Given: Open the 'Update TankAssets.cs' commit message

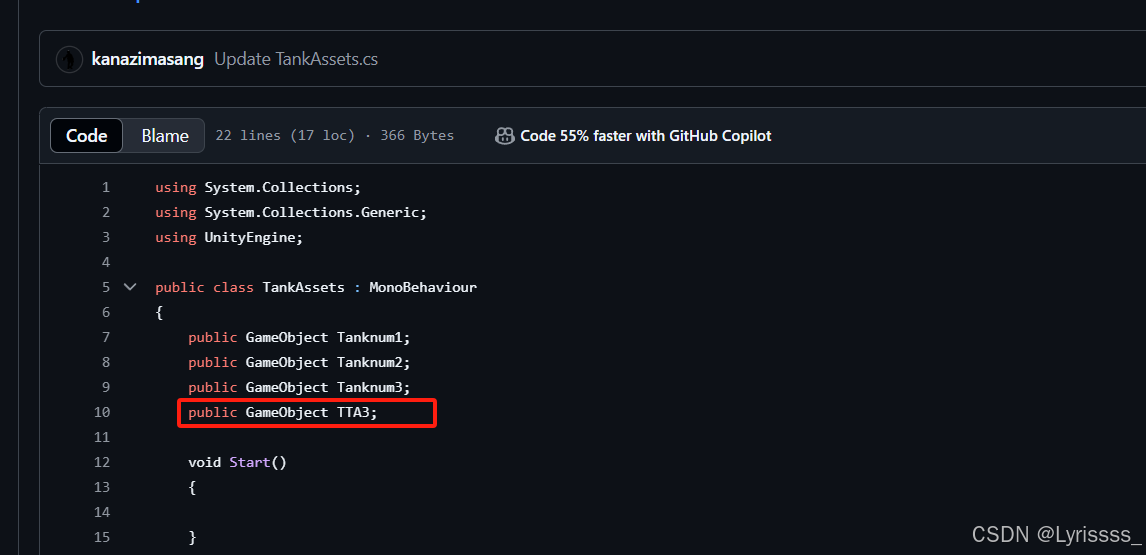Looking at the screenshot, I should pyautogui.click(x=296, y=59).
